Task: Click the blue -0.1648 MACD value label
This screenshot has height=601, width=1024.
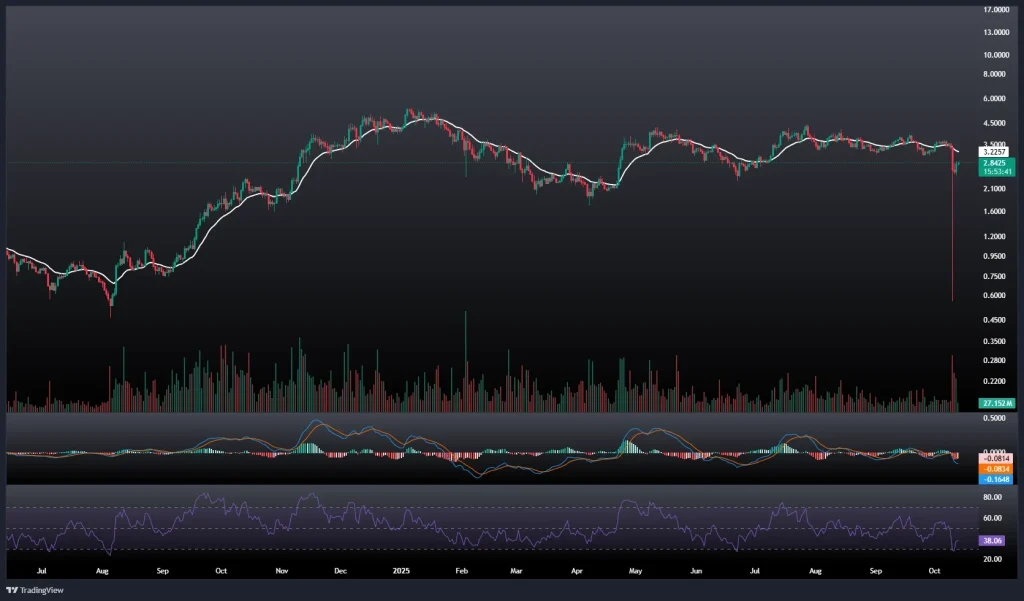Action: (x=996, y=478)
